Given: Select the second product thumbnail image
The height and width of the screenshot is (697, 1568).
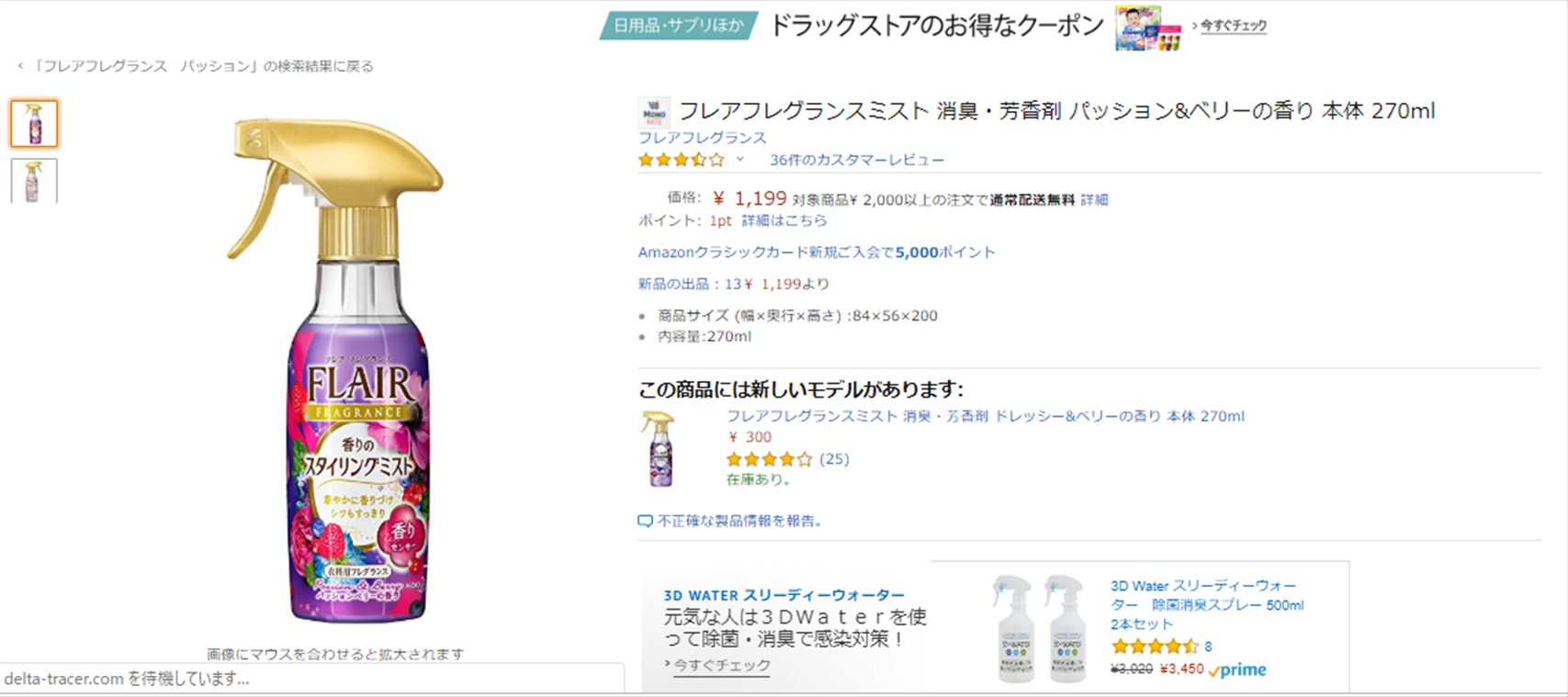Looking at the screenshot, I should [x=34, y=181].
